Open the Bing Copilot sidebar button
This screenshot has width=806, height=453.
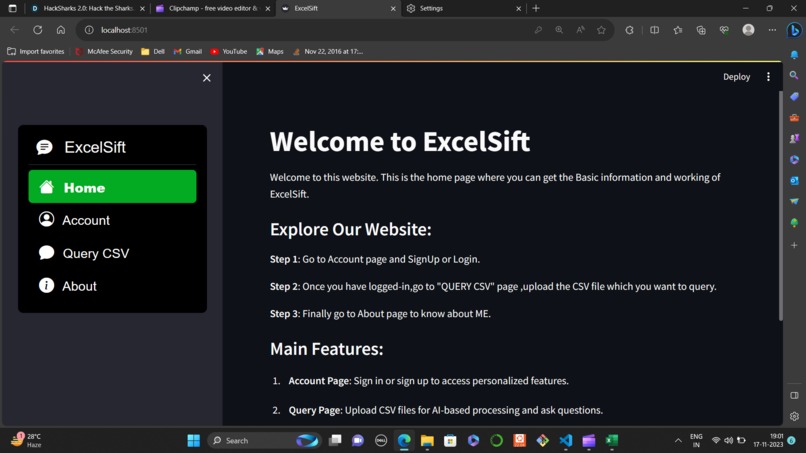(794, 30)
